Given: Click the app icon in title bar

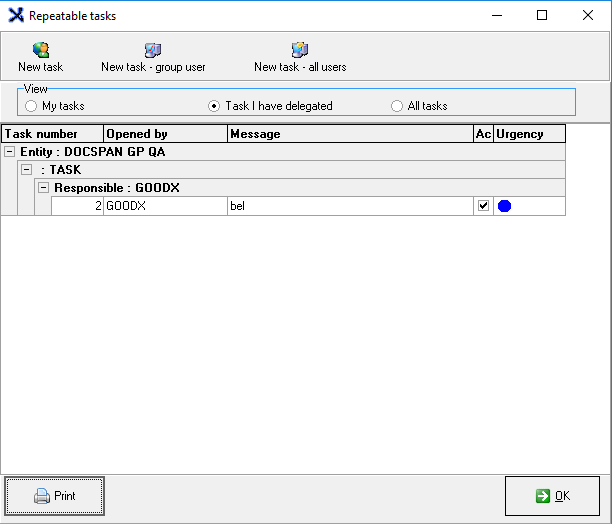Looking at the screenshot, I should point(16,16).
